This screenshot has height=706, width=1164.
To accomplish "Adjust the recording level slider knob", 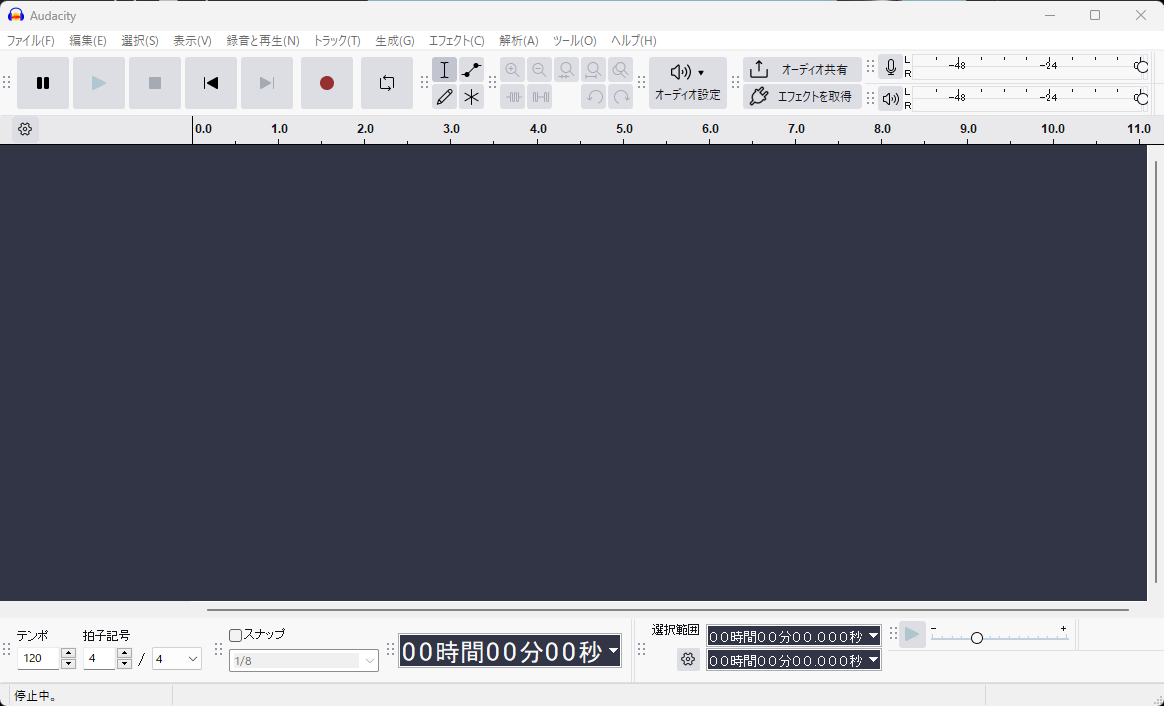I will [x=1141, y=67].
